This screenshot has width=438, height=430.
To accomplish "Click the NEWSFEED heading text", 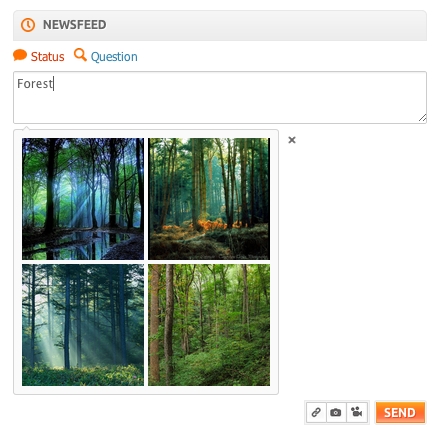I will (x=75, y=25).
